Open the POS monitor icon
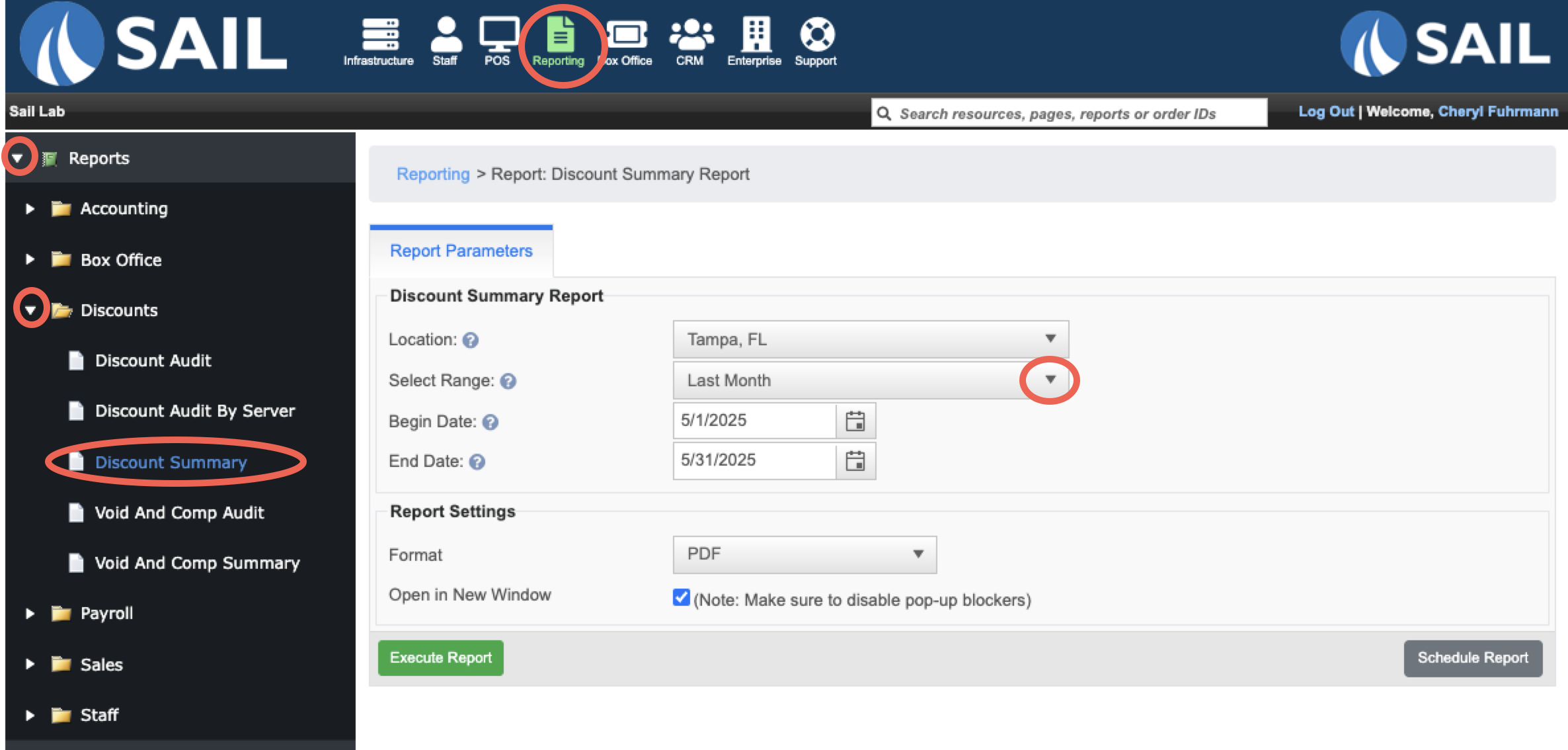This screenshot has height=750, width=1568. coord(498,34)
